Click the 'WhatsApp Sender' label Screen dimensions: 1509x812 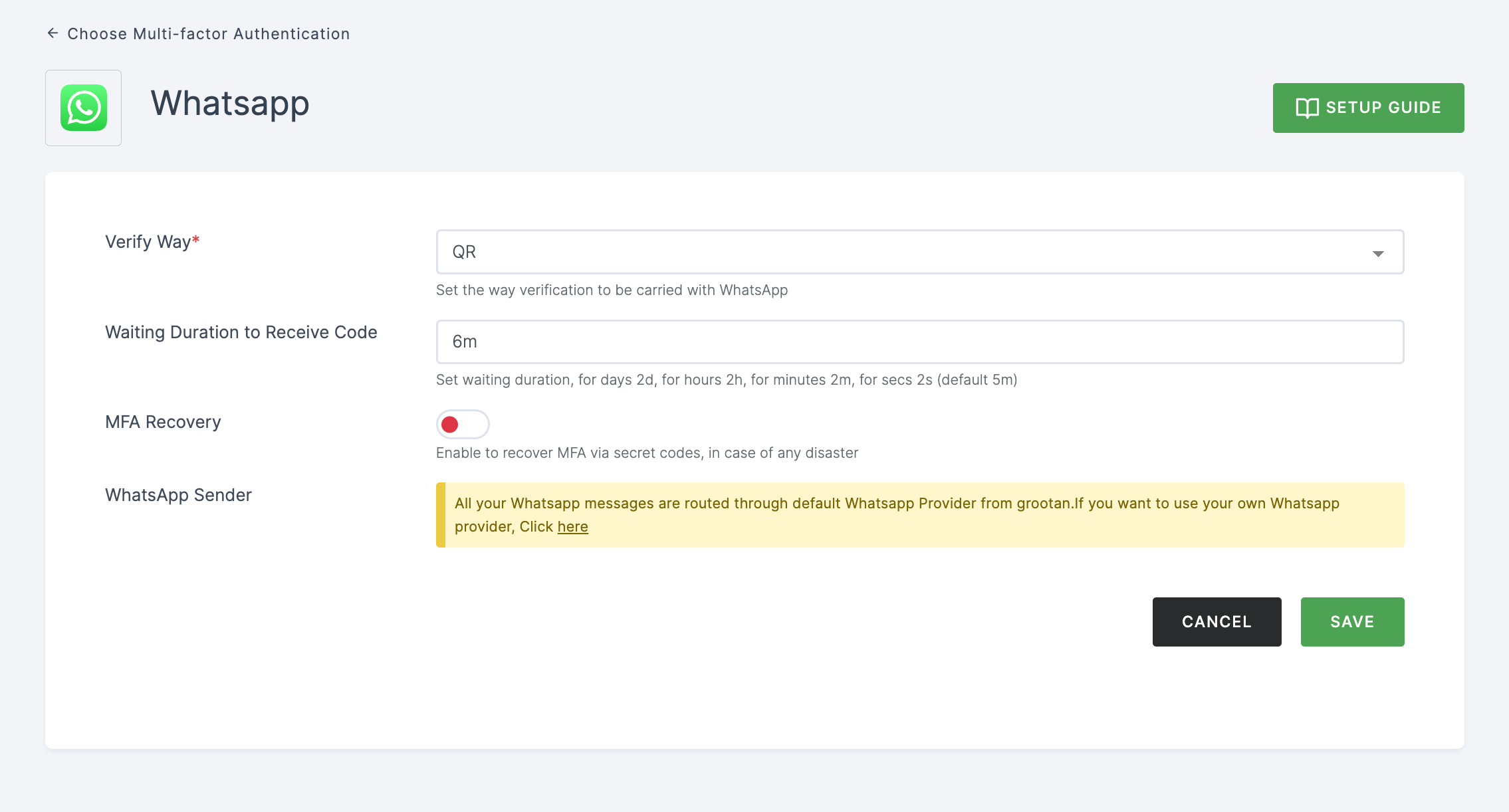[178, 495]
